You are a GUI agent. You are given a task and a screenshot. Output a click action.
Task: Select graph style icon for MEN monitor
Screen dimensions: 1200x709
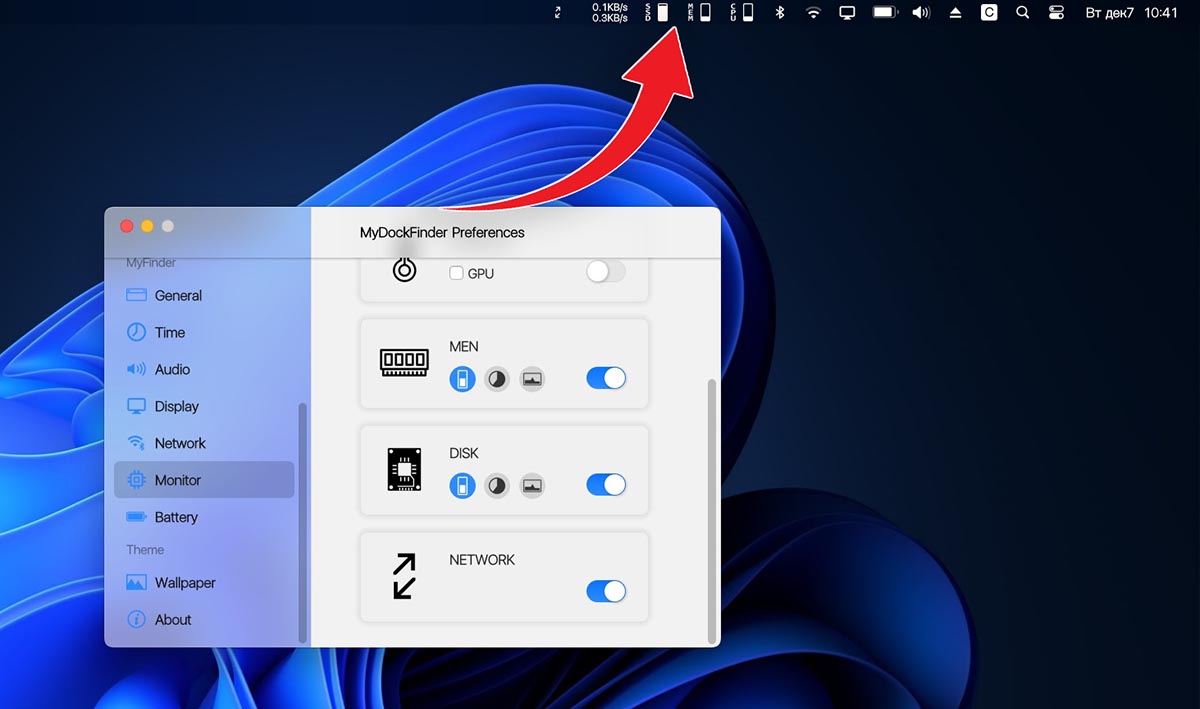point(532,379)
